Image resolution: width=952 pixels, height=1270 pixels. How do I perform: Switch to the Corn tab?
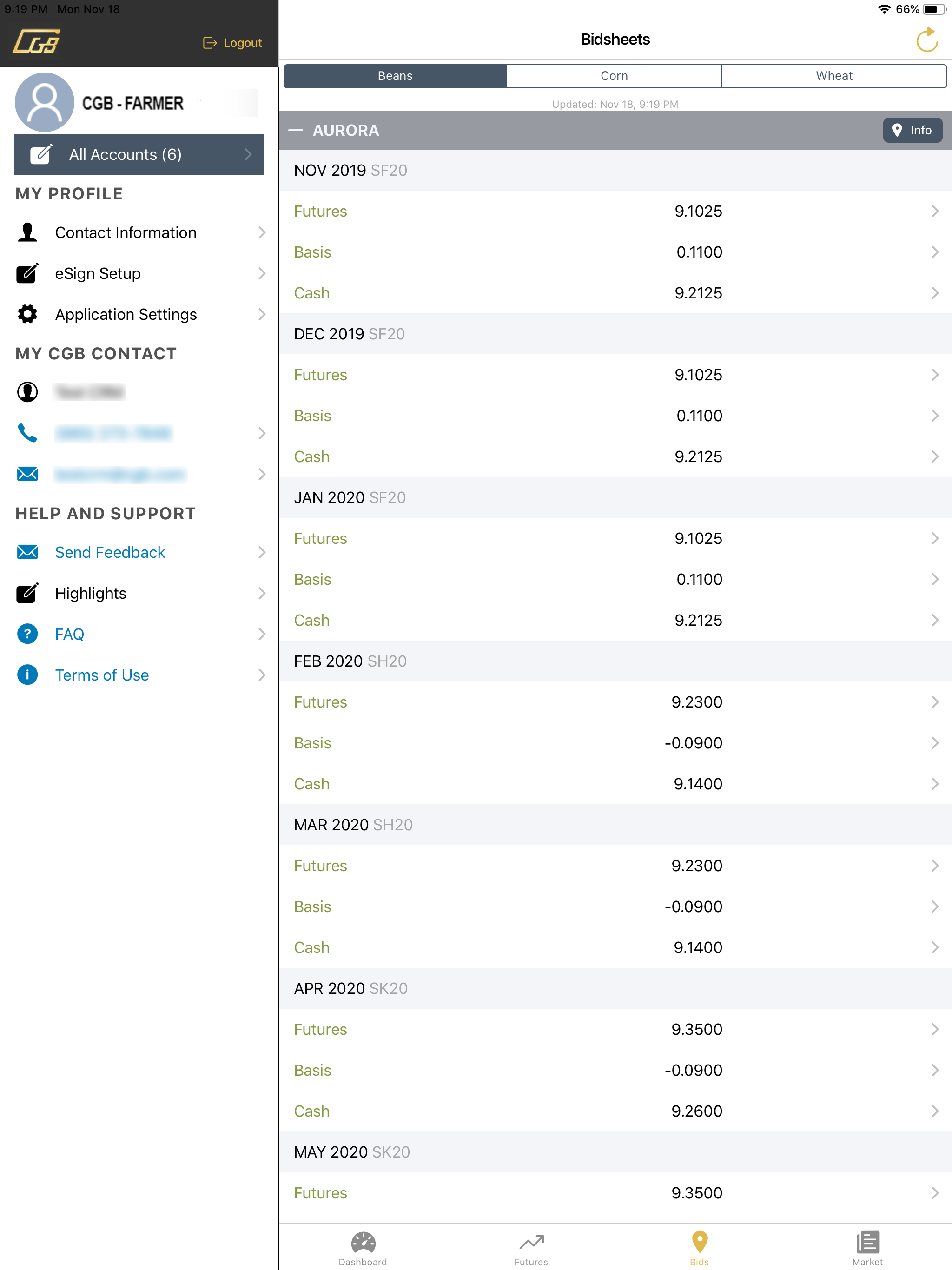[x=614, y=76]
